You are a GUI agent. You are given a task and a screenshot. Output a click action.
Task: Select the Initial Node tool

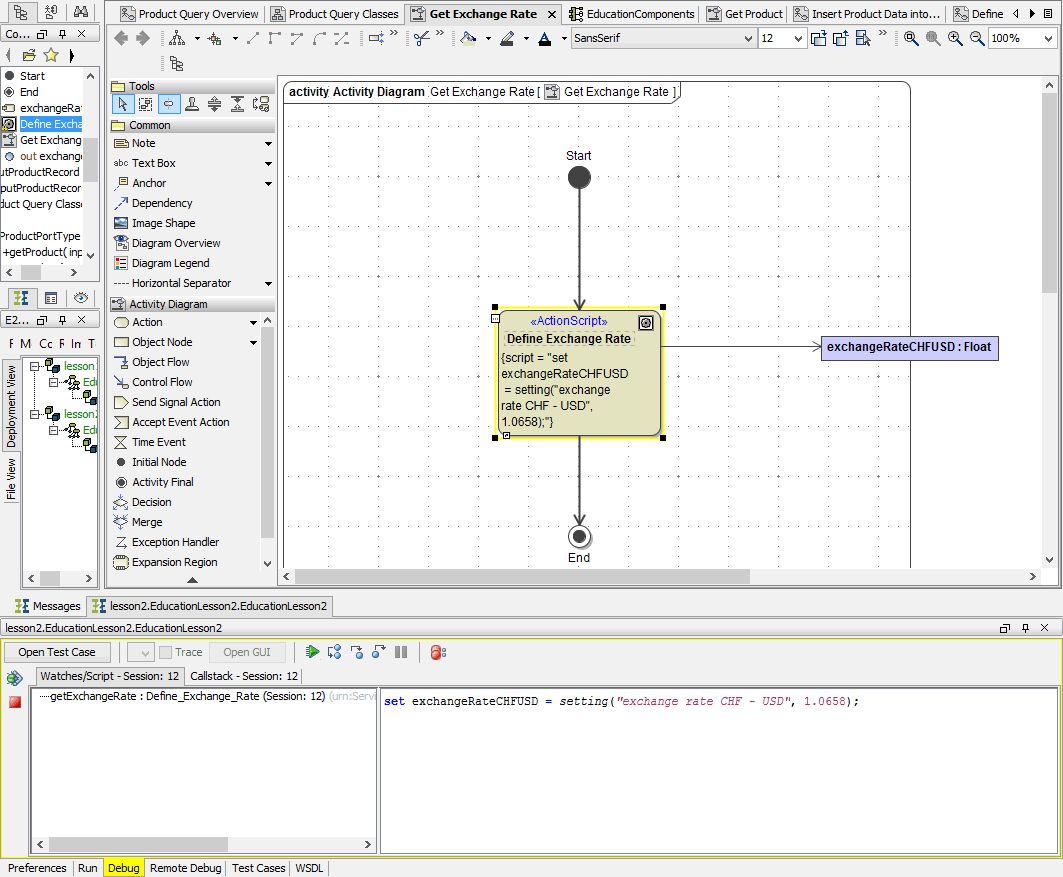coord(158,462)
